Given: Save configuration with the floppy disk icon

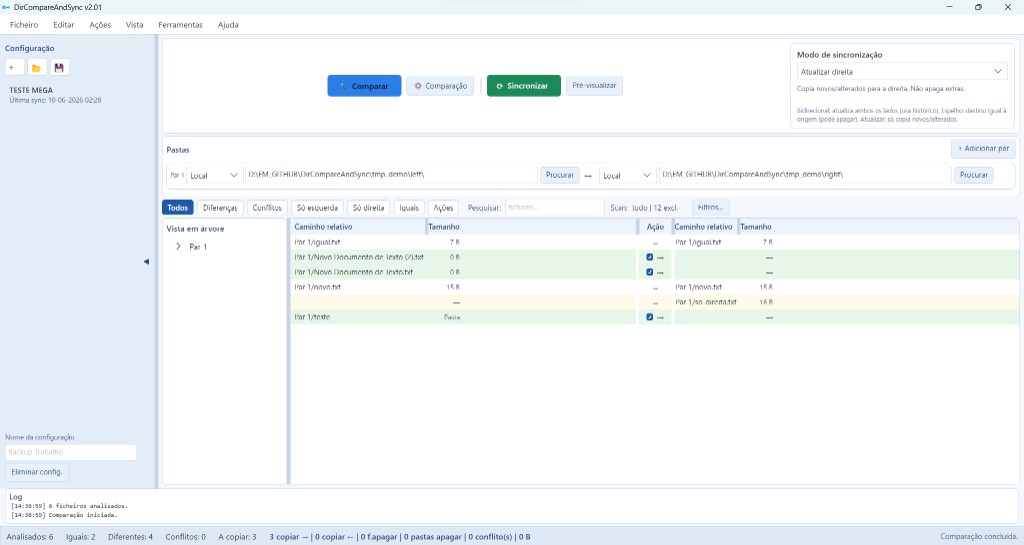Looking at the screenshot, I should tap(59, 67).
